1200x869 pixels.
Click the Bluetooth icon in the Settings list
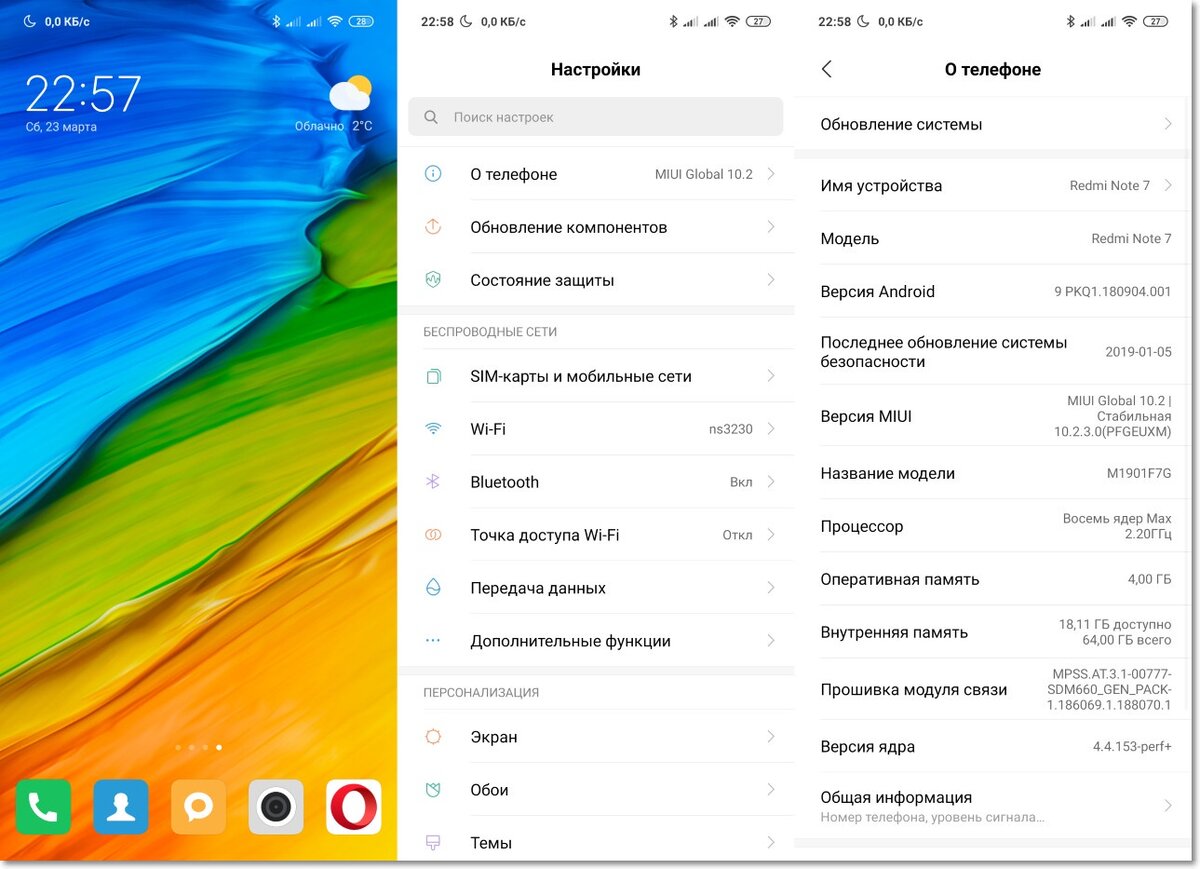pyautogui.click(x=433, y=481)
